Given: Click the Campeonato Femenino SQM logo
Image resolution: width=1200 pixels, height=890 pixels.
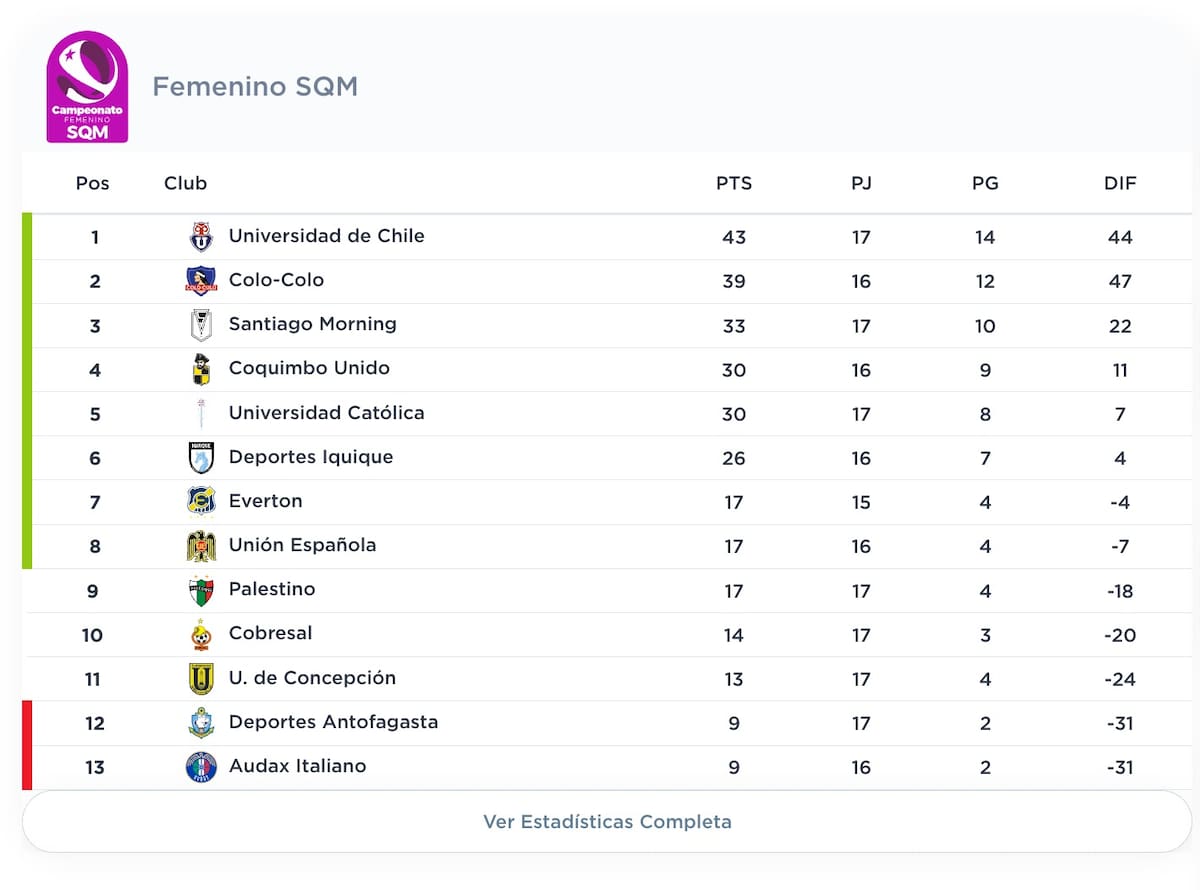Looking at the screenshot, I should tap(87, 87).
